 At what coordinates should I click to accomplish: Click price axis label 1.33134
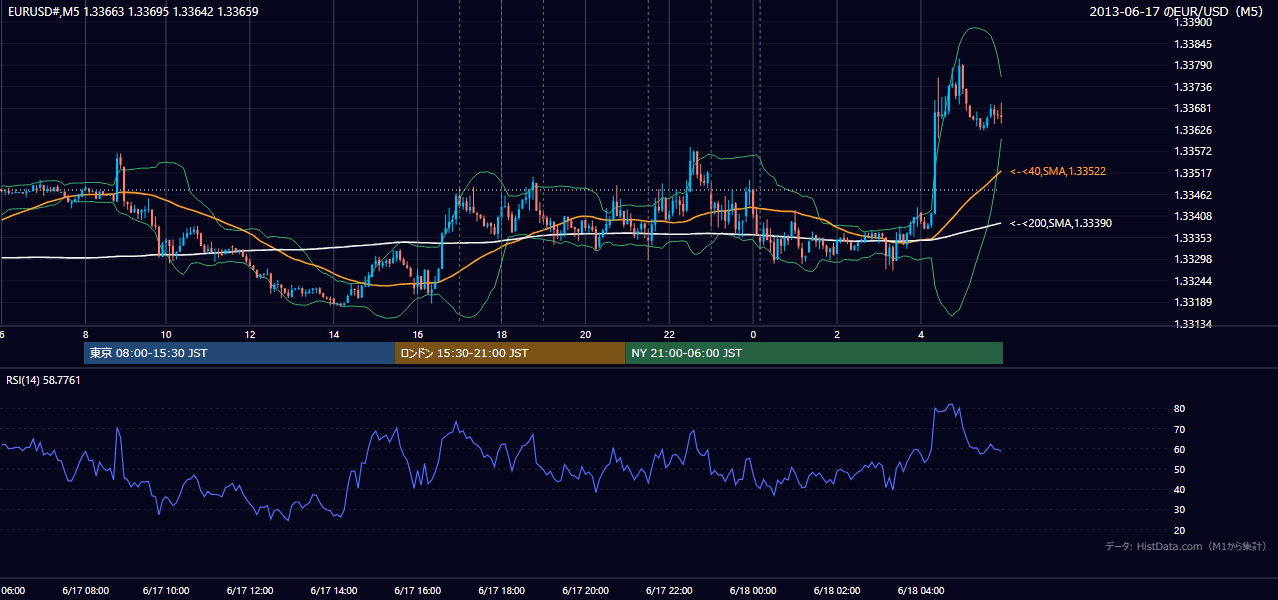coord(1191,324)
